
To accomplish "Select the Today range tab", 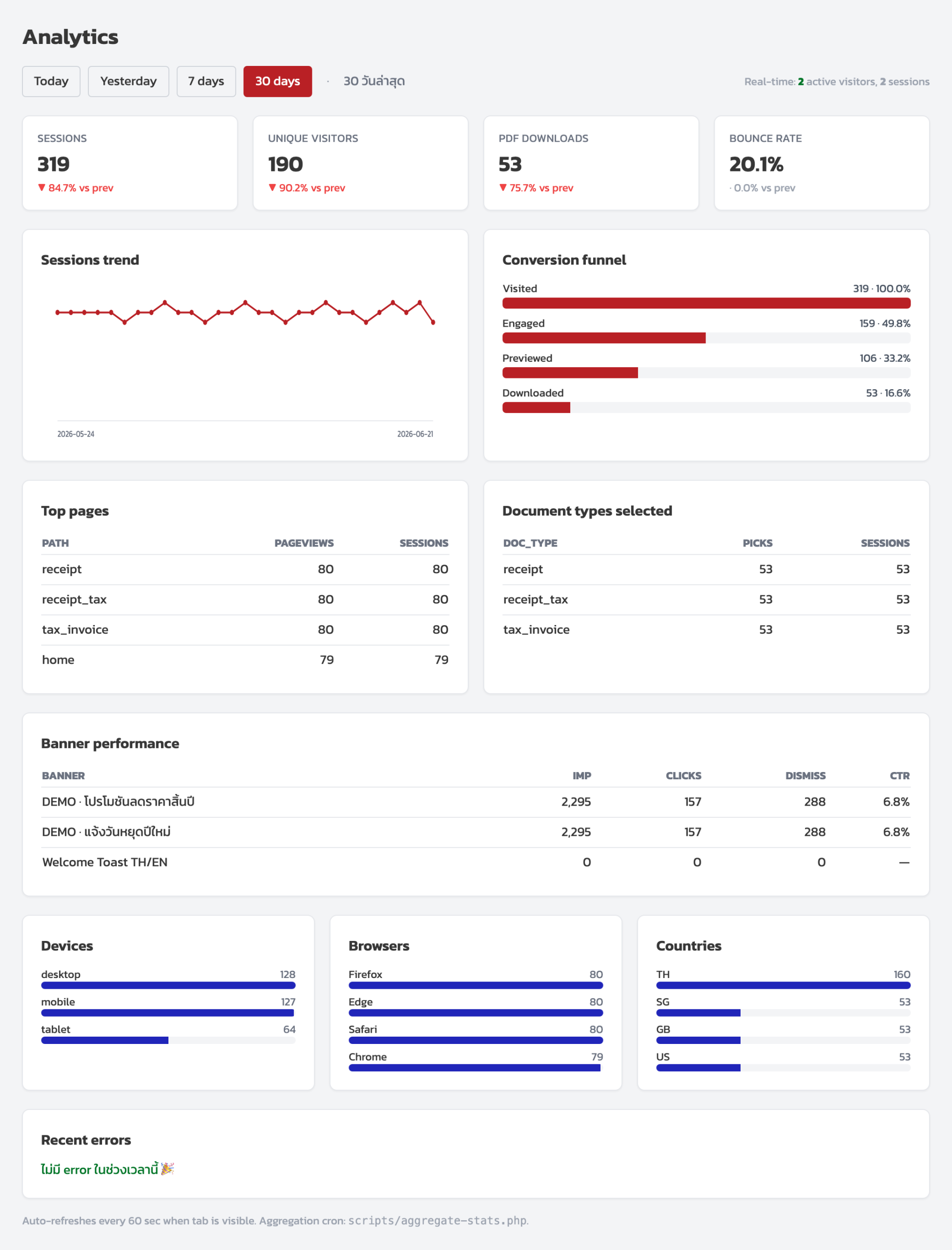I will point(51,81).
